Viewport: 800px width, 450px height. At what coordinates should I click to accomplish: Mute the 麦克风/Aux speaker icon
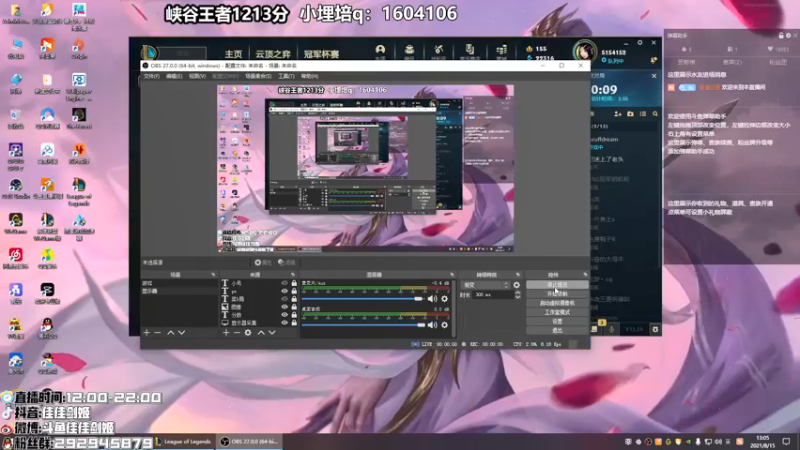coord(432,299)
